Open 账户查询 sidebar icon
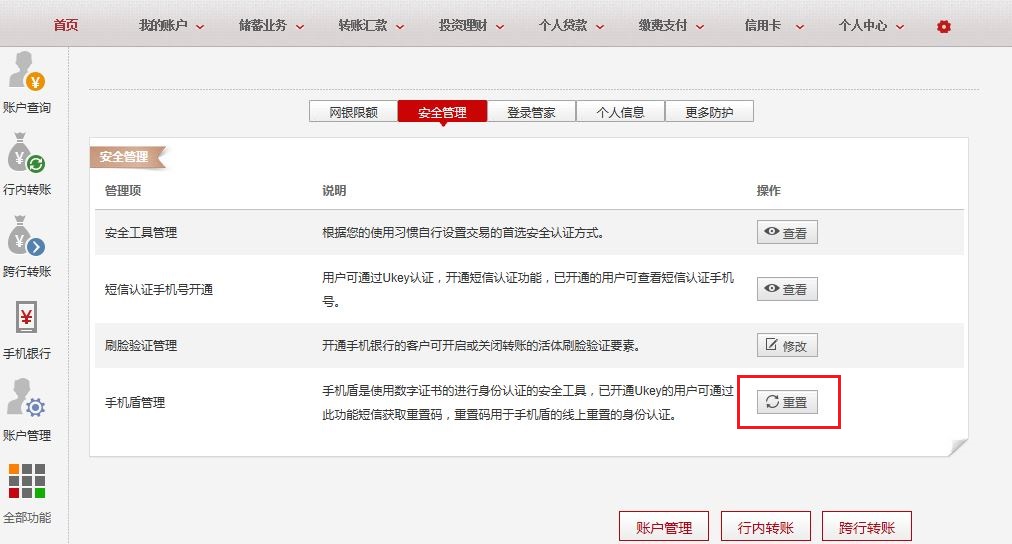 [26, 71]
